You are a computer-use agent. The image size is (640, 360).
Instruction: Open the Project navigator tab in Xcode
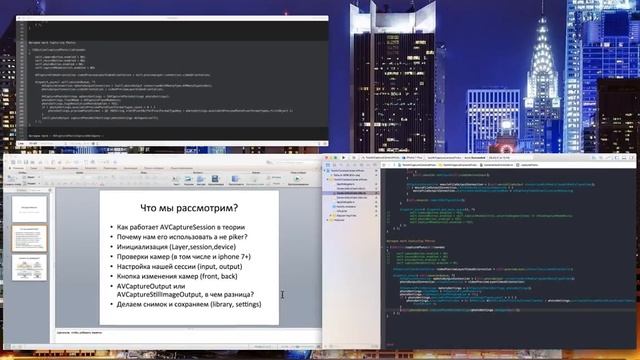coord(328,165)
